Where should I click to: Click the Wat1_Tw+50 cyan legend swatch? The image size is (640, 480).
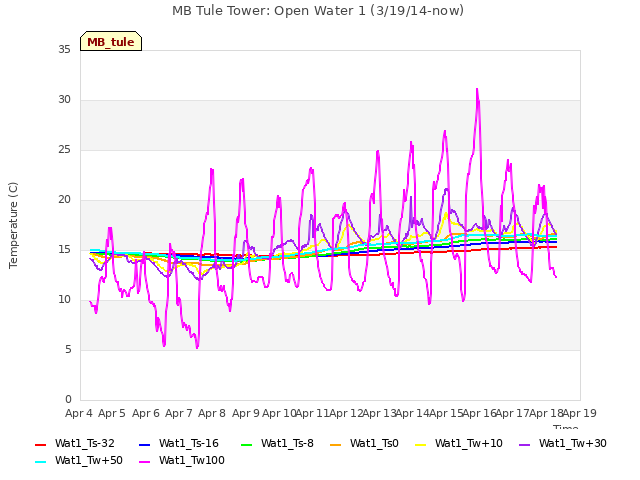(40, 462)
